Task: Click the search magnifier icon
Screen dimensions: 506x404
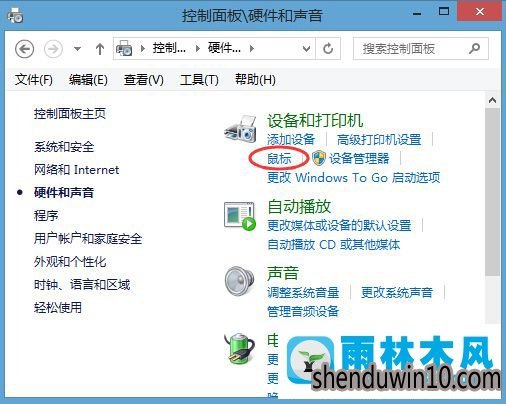Action: pos(474,49)
